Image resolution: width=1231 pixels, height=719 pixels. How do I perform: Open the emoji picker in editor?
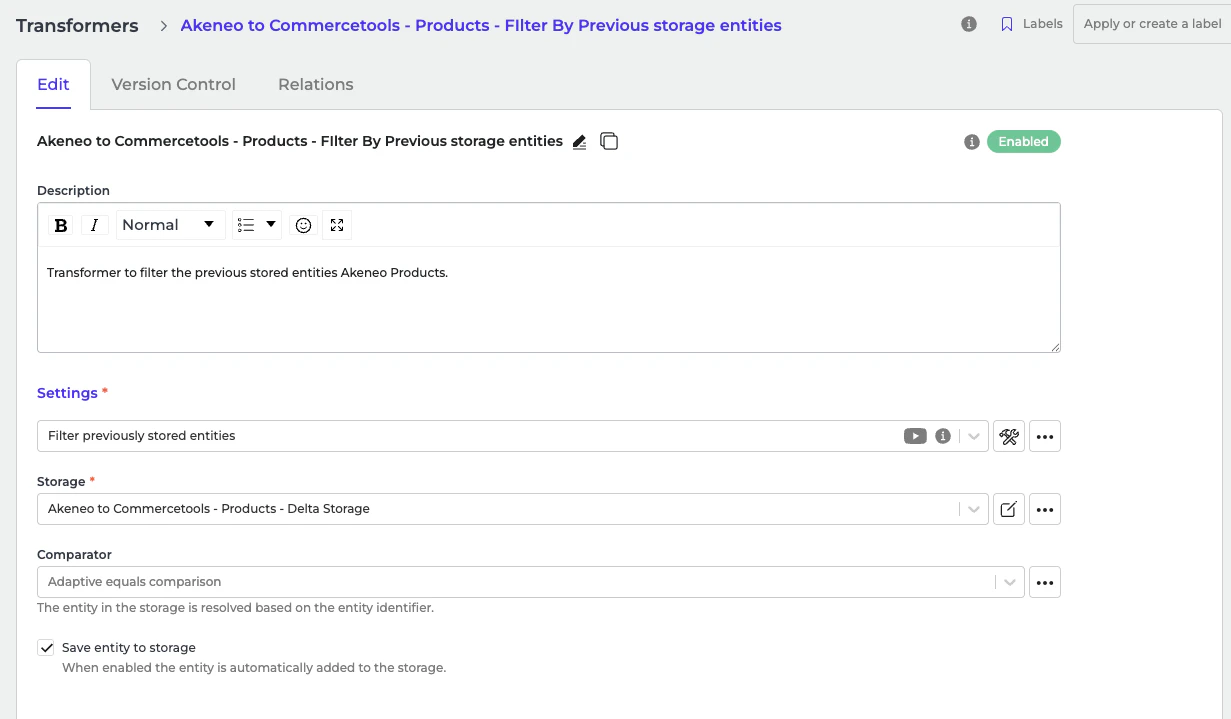303,225
